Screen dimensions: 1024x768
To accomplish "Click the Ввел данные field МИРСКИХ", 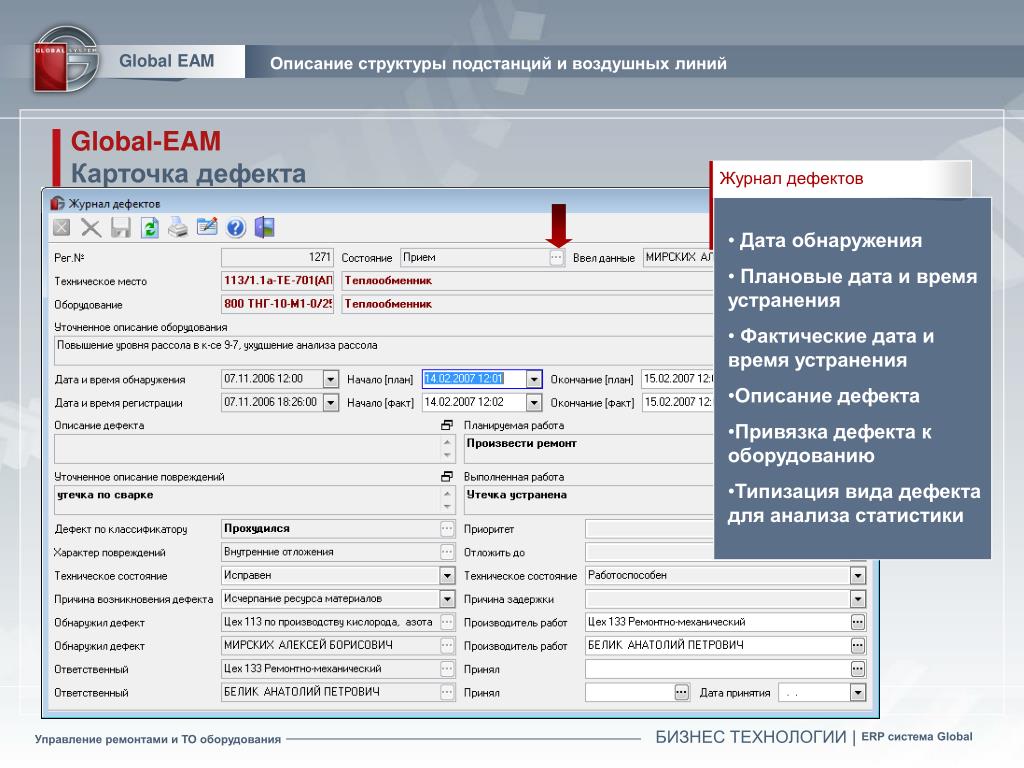I will 678,257.
